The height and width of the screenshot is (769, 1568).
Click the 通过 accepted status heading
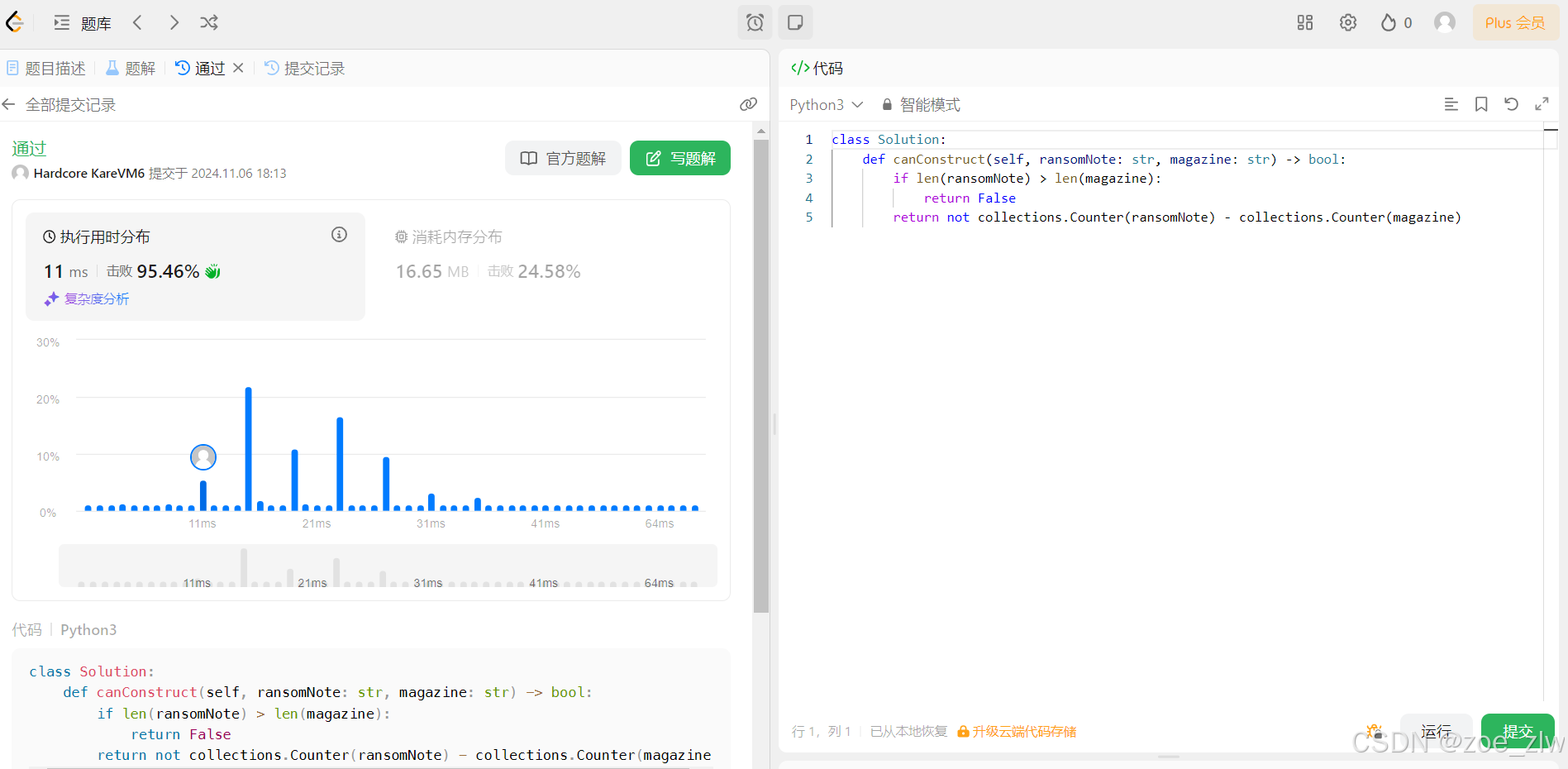[x=29, y=148]
